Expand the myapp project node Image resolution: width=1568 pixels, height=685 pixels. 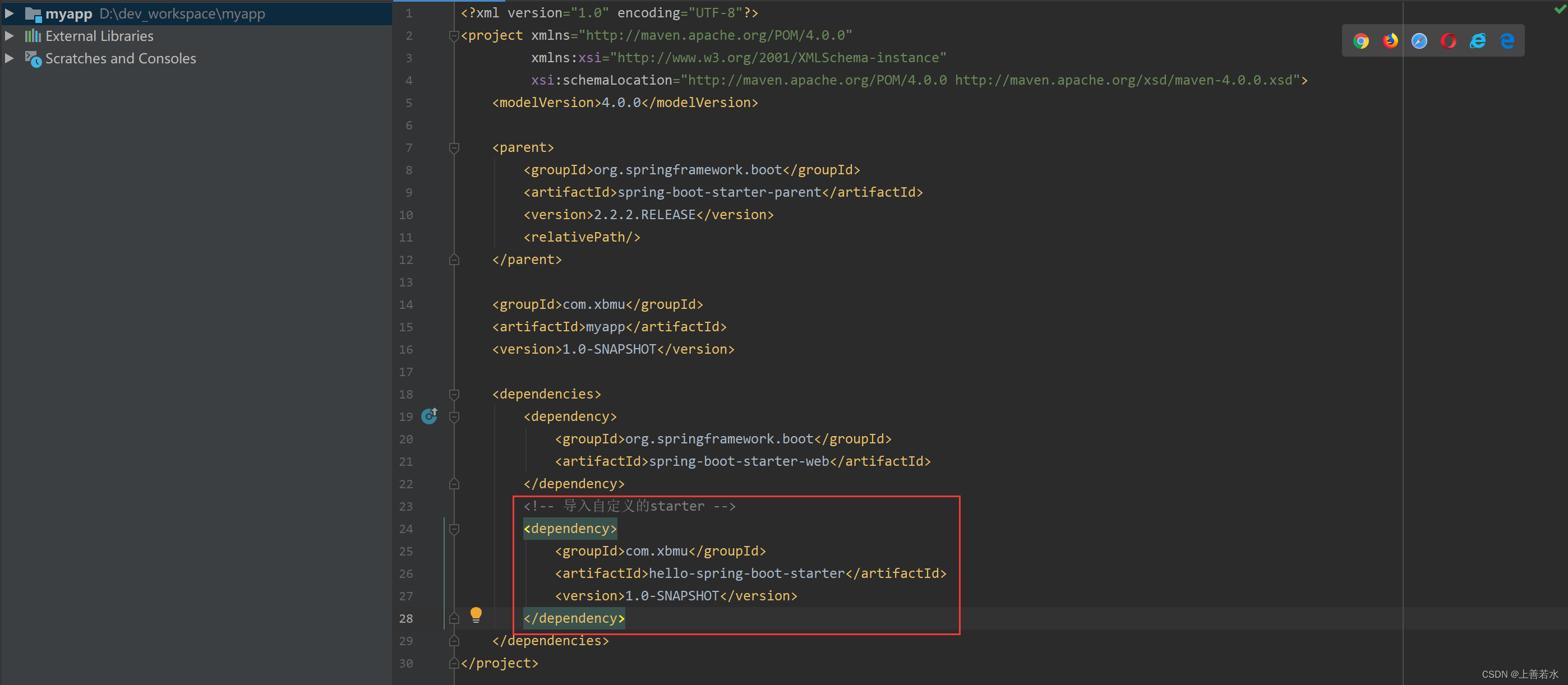[9, 13]
